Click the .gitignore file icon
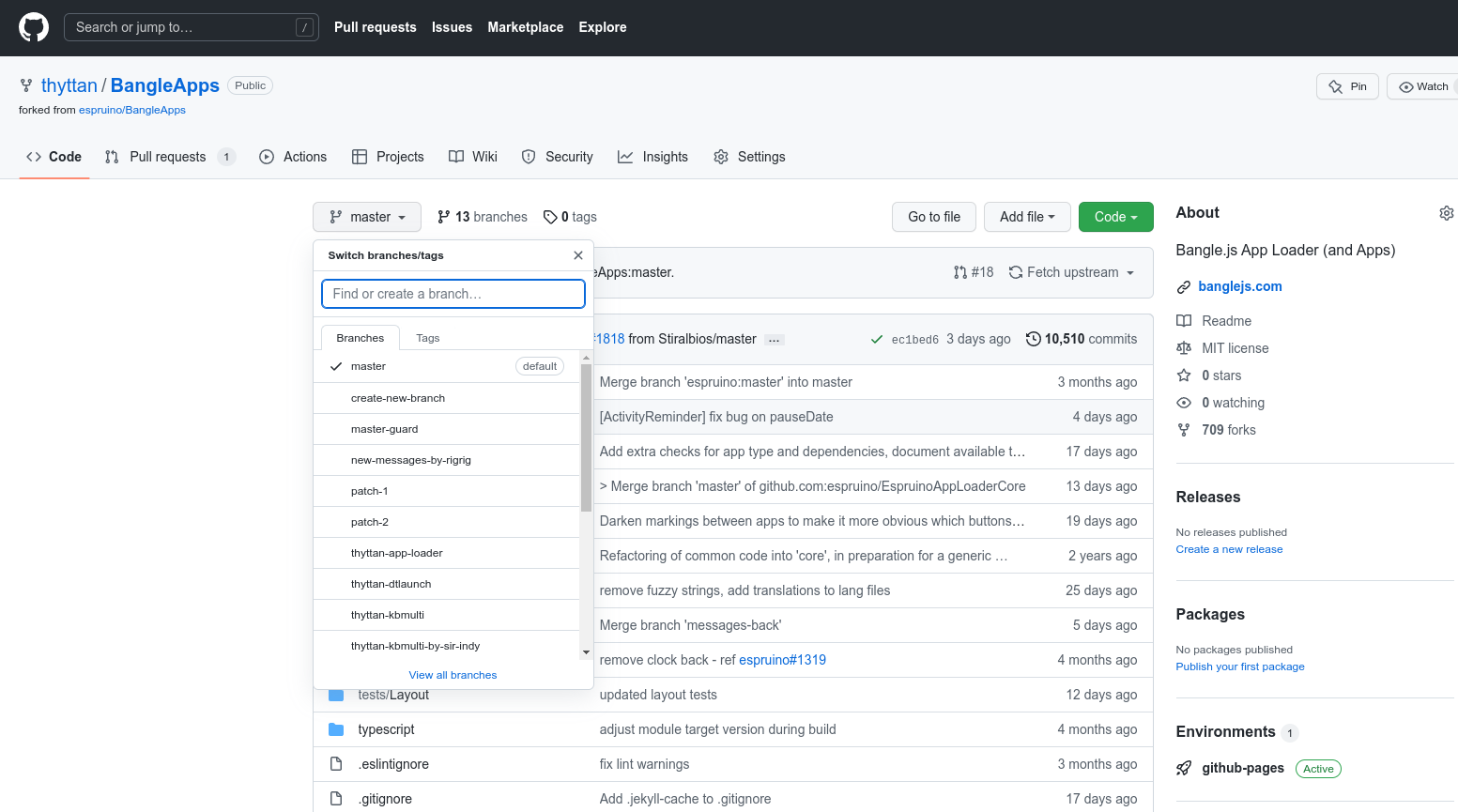1458x812 pixels. point(336,799)
